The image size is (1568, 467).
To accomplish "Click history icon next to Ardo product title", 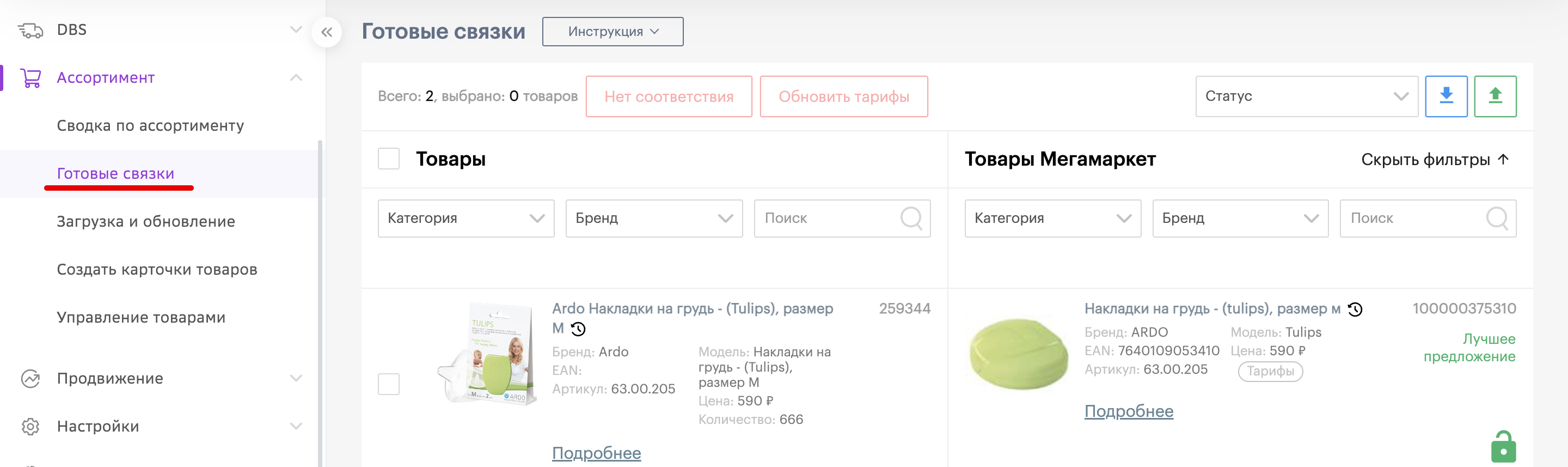I will (578, 329).
